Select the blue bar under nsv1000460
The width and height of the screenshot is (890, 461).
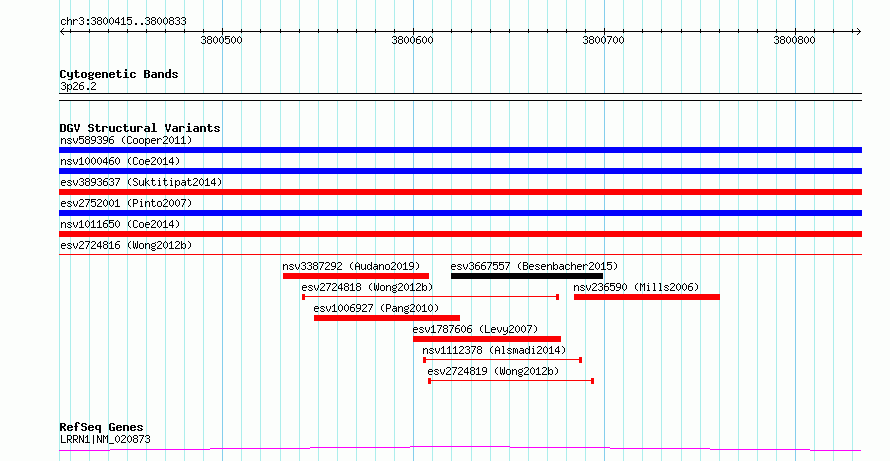(x=460, y=171)
